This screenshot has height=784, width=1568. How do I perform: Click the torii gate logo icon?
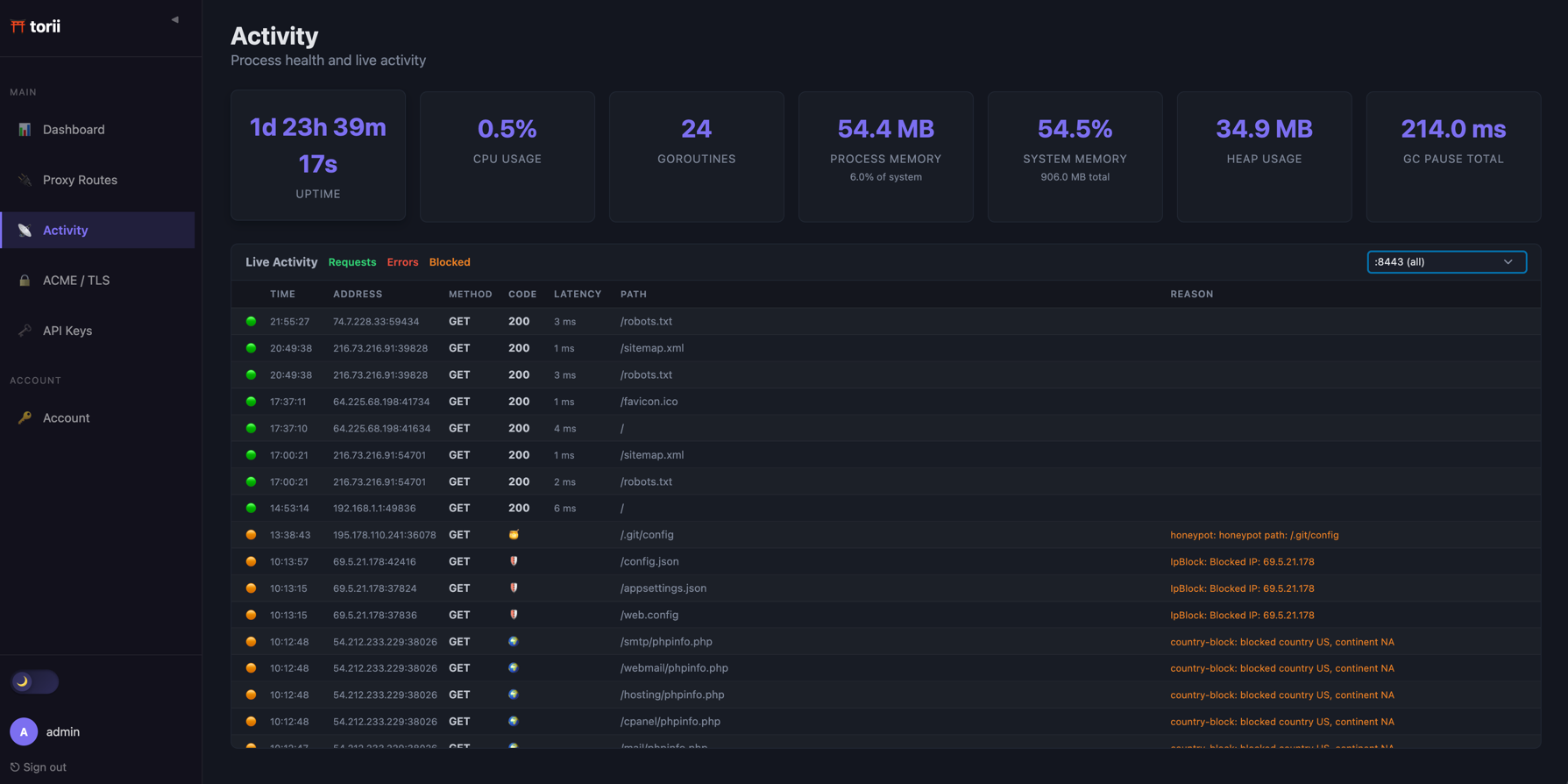tap(18, 26)
